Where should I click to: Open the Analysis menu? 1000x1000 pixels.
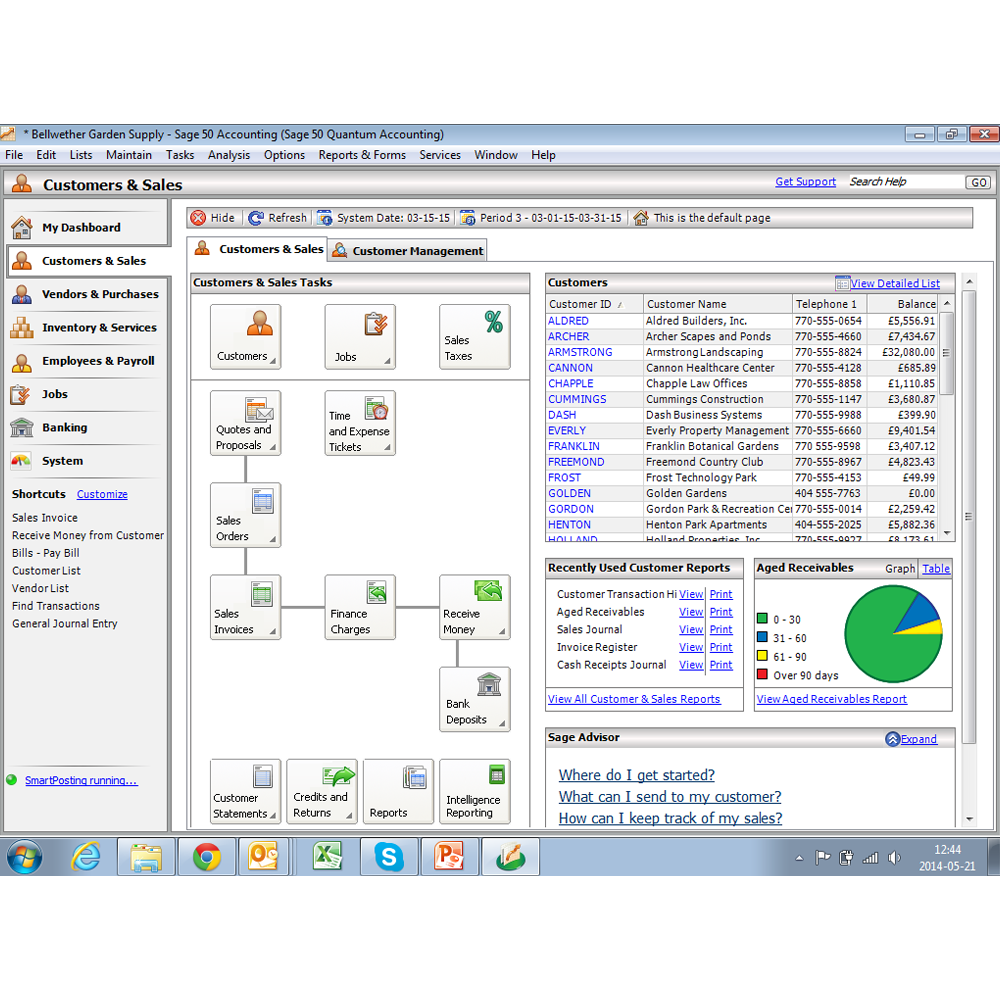point(229,155)
